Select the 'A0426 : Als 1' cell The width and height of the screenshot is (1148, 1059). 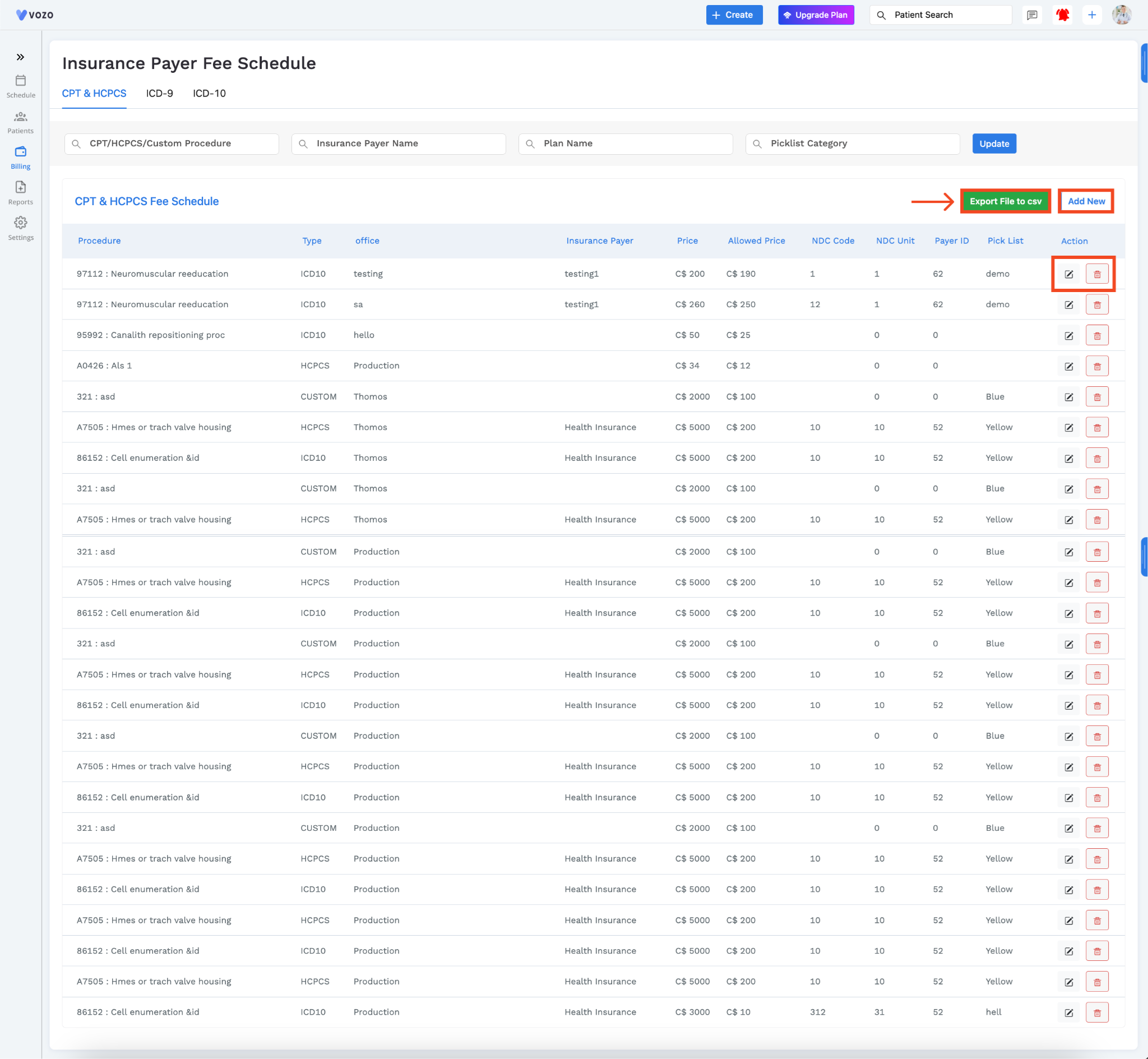104,366
